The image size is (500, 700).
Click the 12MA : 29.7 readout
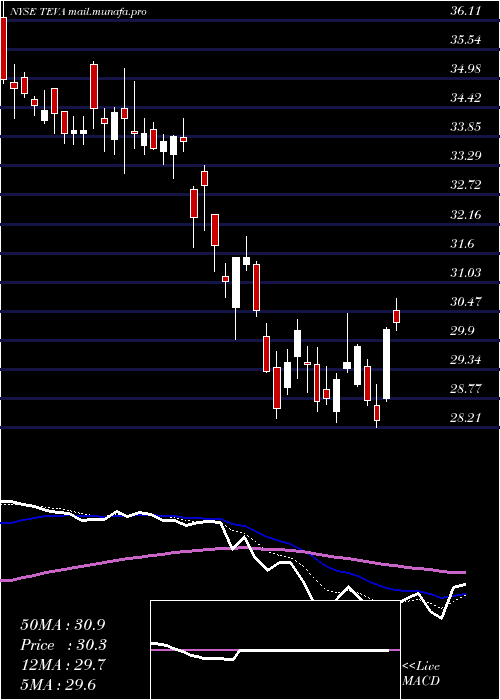(63, 665)
